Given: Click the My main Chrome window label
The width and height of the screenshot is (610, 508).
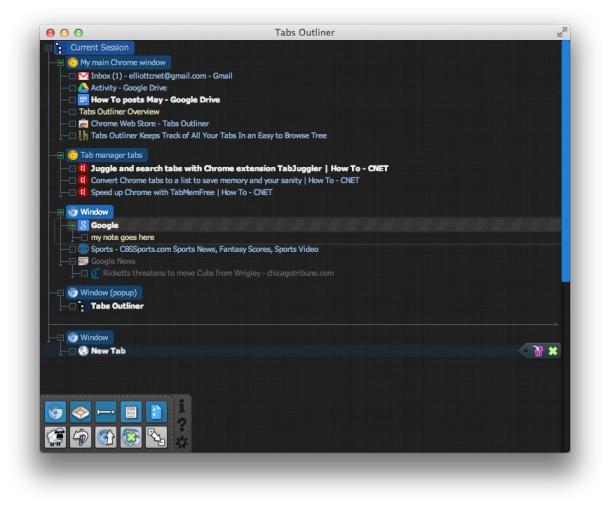Looking at the screenshot, I should [123, 63].
